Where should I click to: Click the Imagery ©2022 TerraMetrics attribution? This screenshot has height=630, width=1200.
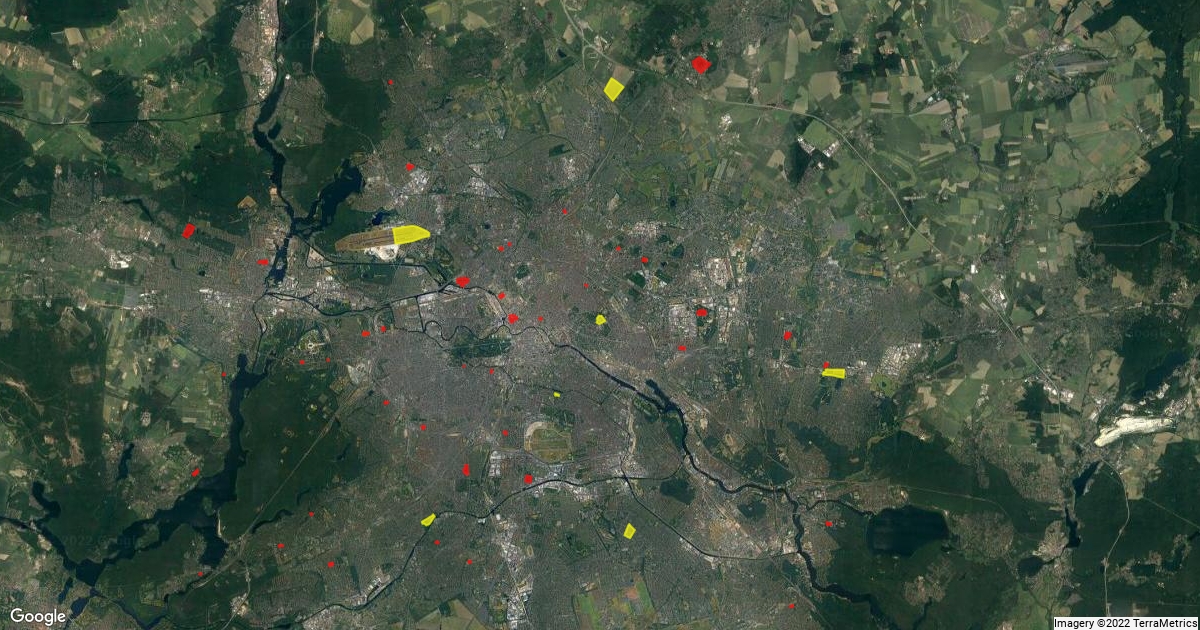[1125, 623]
